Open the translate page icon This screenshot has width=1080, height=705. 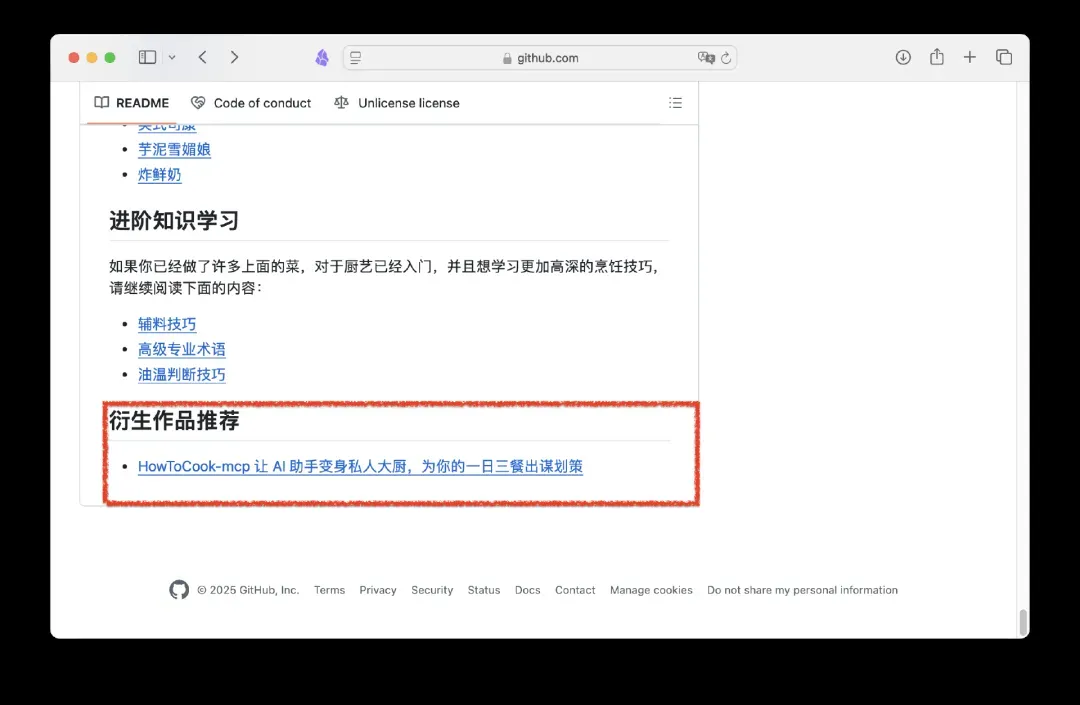click(x=706, y=58)
